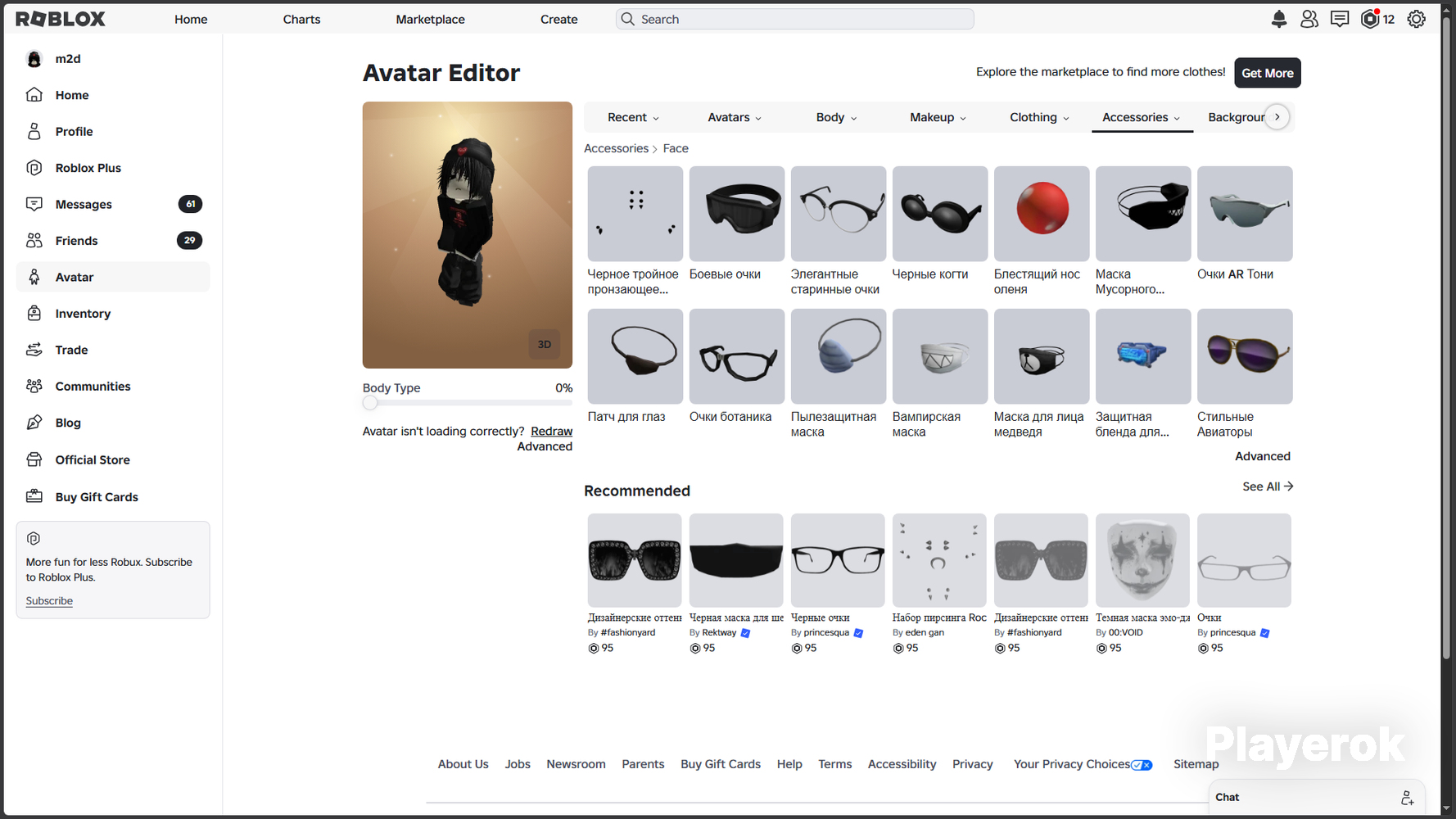Click the Official Store icon in sidebar
The width and height of the screenshot is (1456, 819).
[34, 459]
